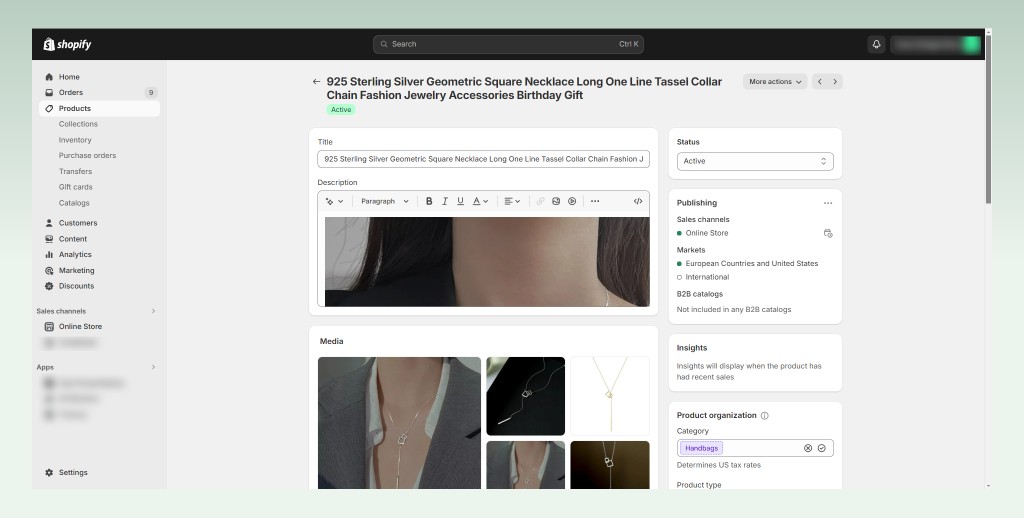Open the notifications bell
Screen dimensions: 1024x518
[x=876, y=44]
